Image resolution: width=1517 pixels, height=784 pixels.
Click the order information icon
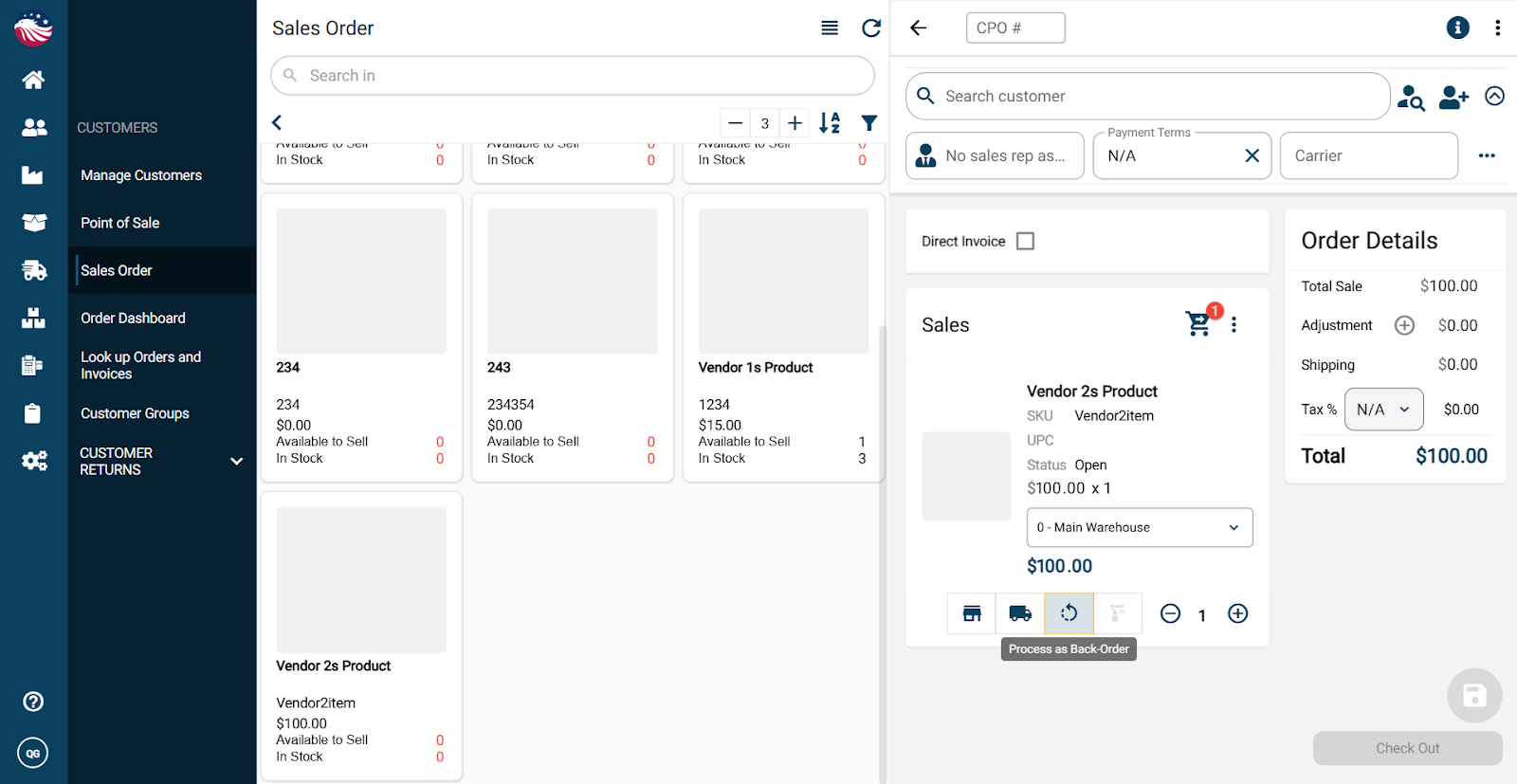[x=1458, y=27]
